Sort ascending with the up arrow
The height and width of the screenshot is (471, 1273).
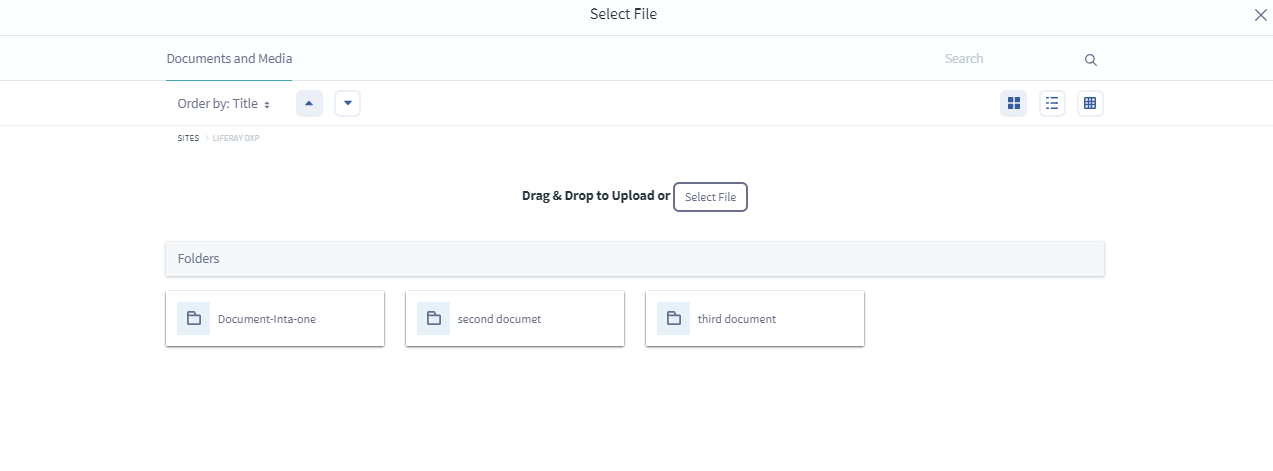pyautogui.click(x=309, y=103)
